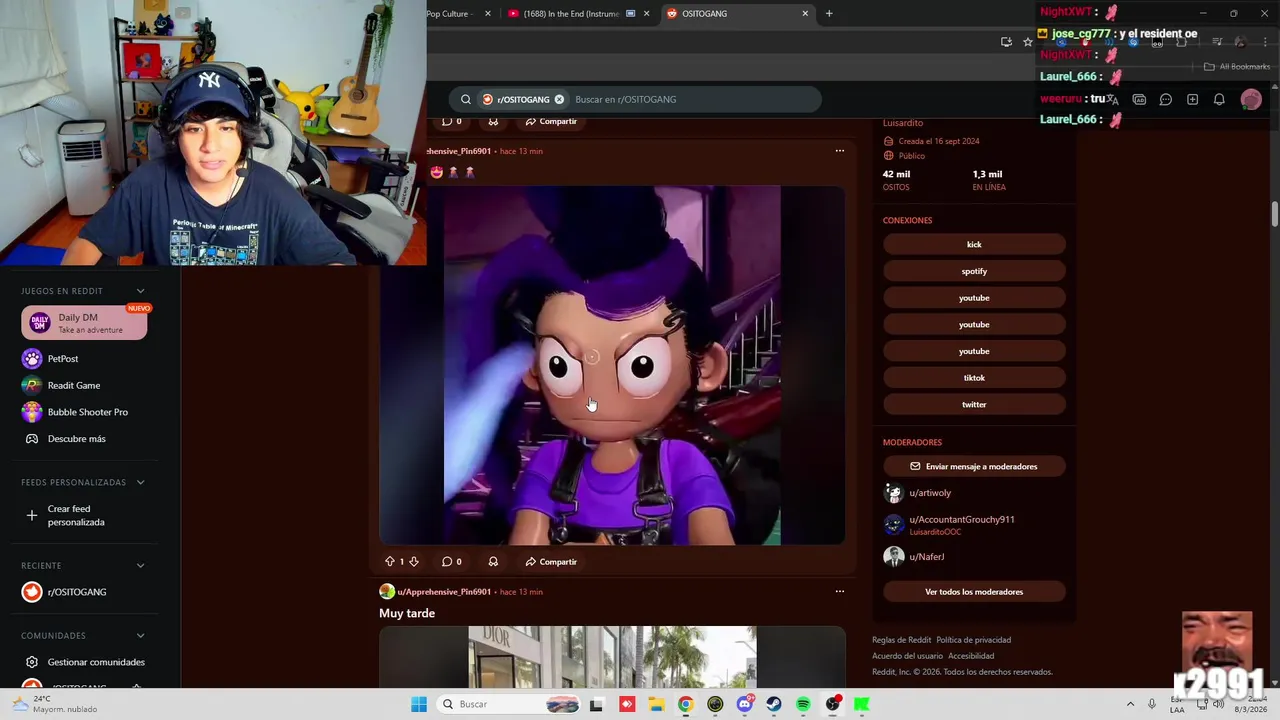Open a new browser tab
The width and height of the screenshot is (1280, 720).
829,14
